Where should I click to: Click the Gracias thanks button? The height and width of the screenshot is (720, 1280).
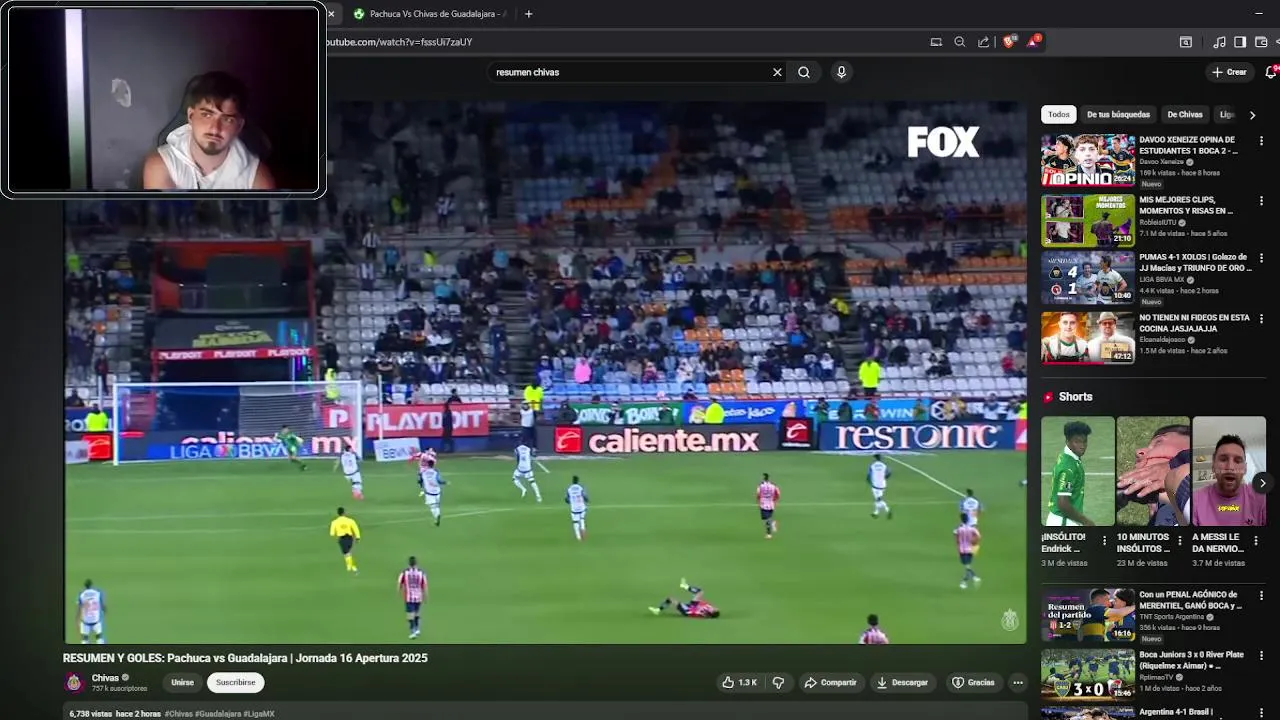pos(973,683)
